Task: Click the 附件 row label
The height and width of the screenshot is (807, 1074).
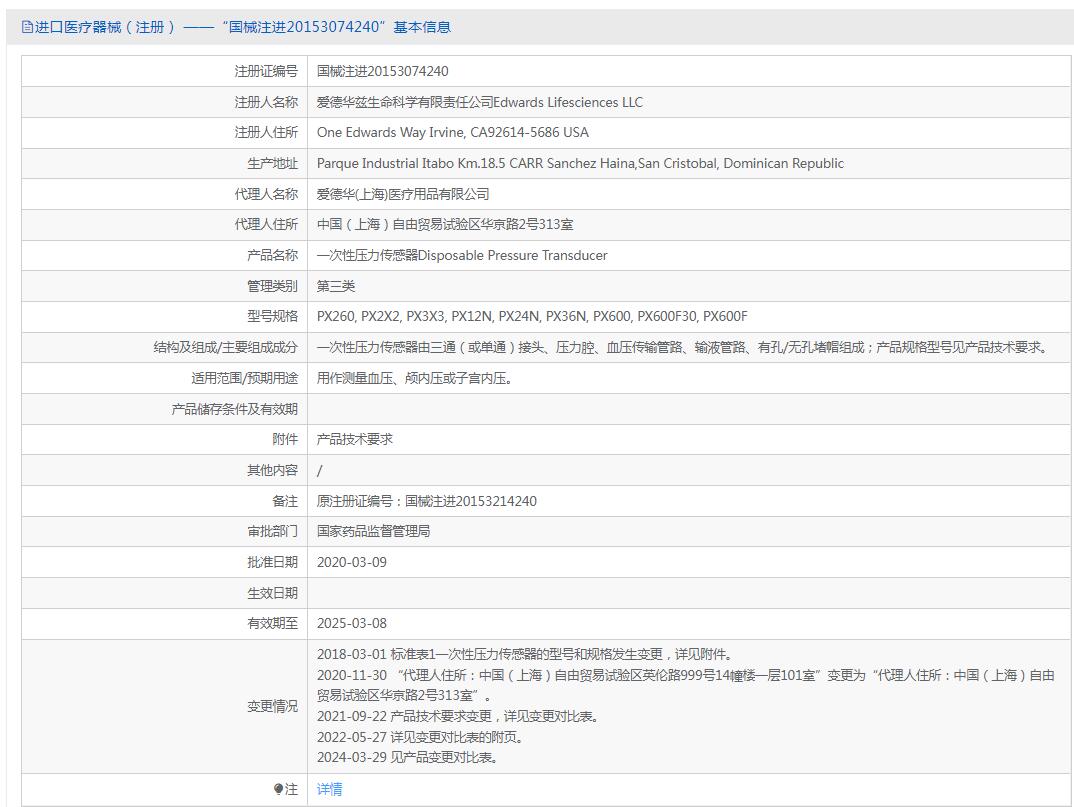Action: tap(285, 439)
